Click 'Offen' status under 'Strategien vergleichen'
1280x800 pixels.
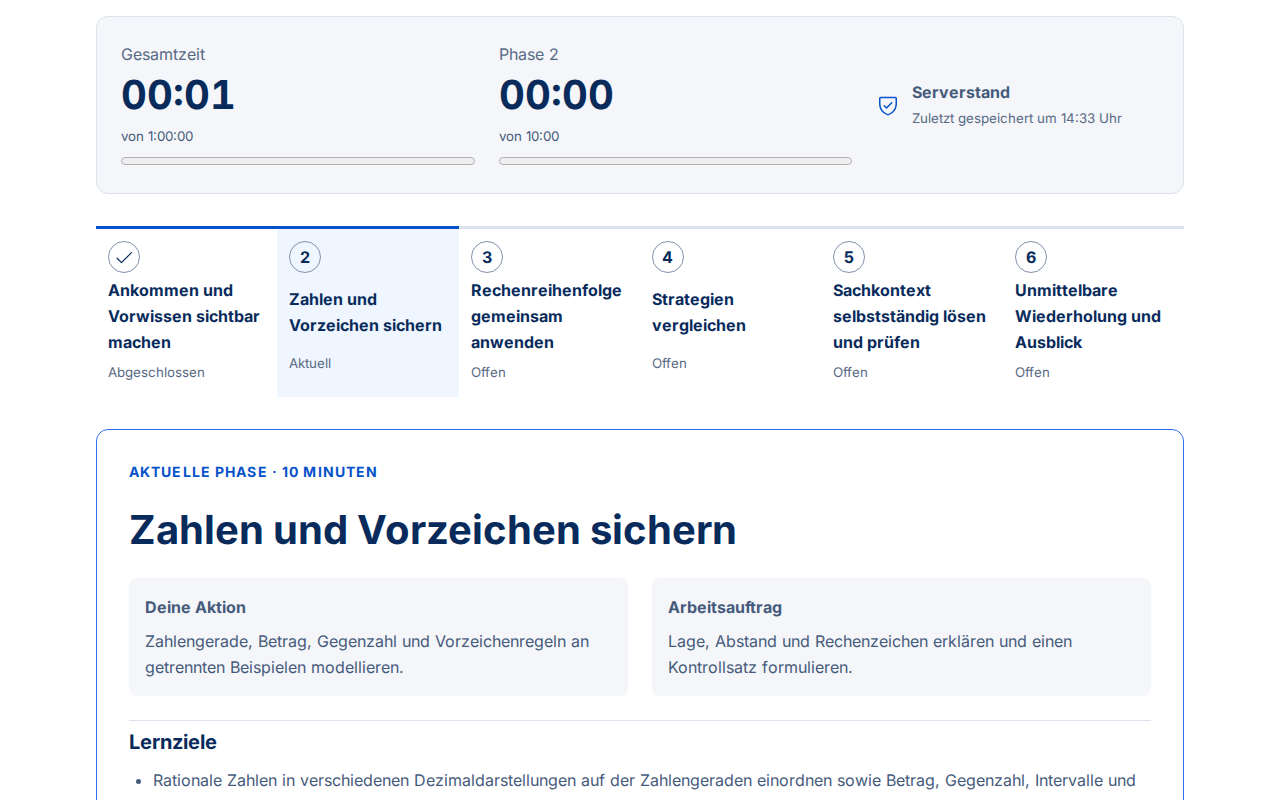(669, 363)
